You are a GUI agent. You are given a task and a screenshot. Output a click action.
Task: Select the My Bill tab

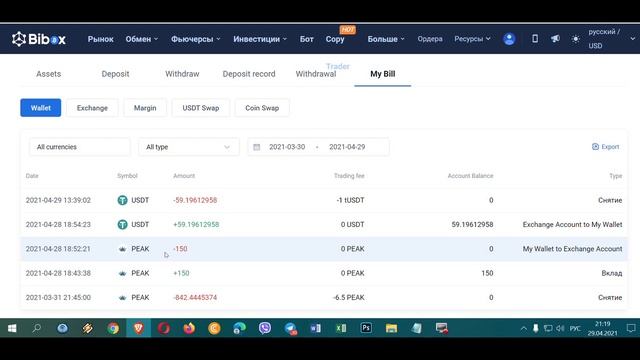click(382, 74)
